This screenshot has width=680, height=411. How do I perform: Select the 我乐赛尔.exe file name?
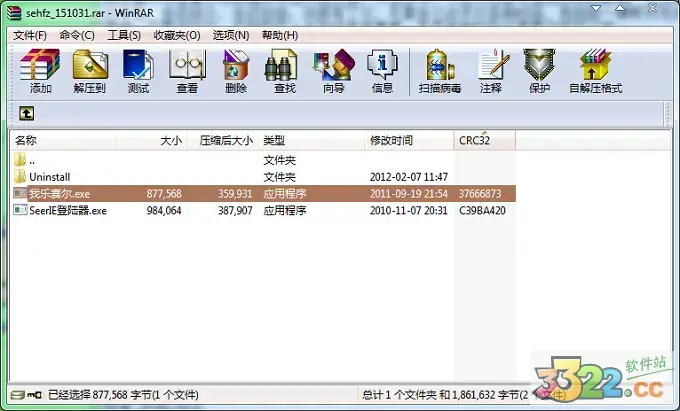click(59, 193)
